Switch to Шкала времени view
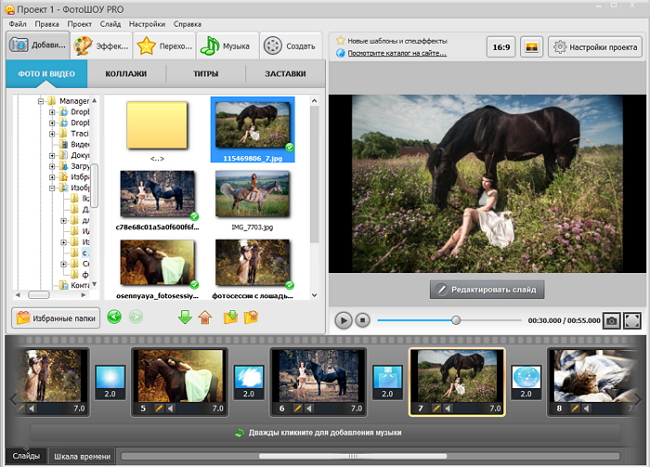This screenshot has height=467, width=650. tap(82, 456)
